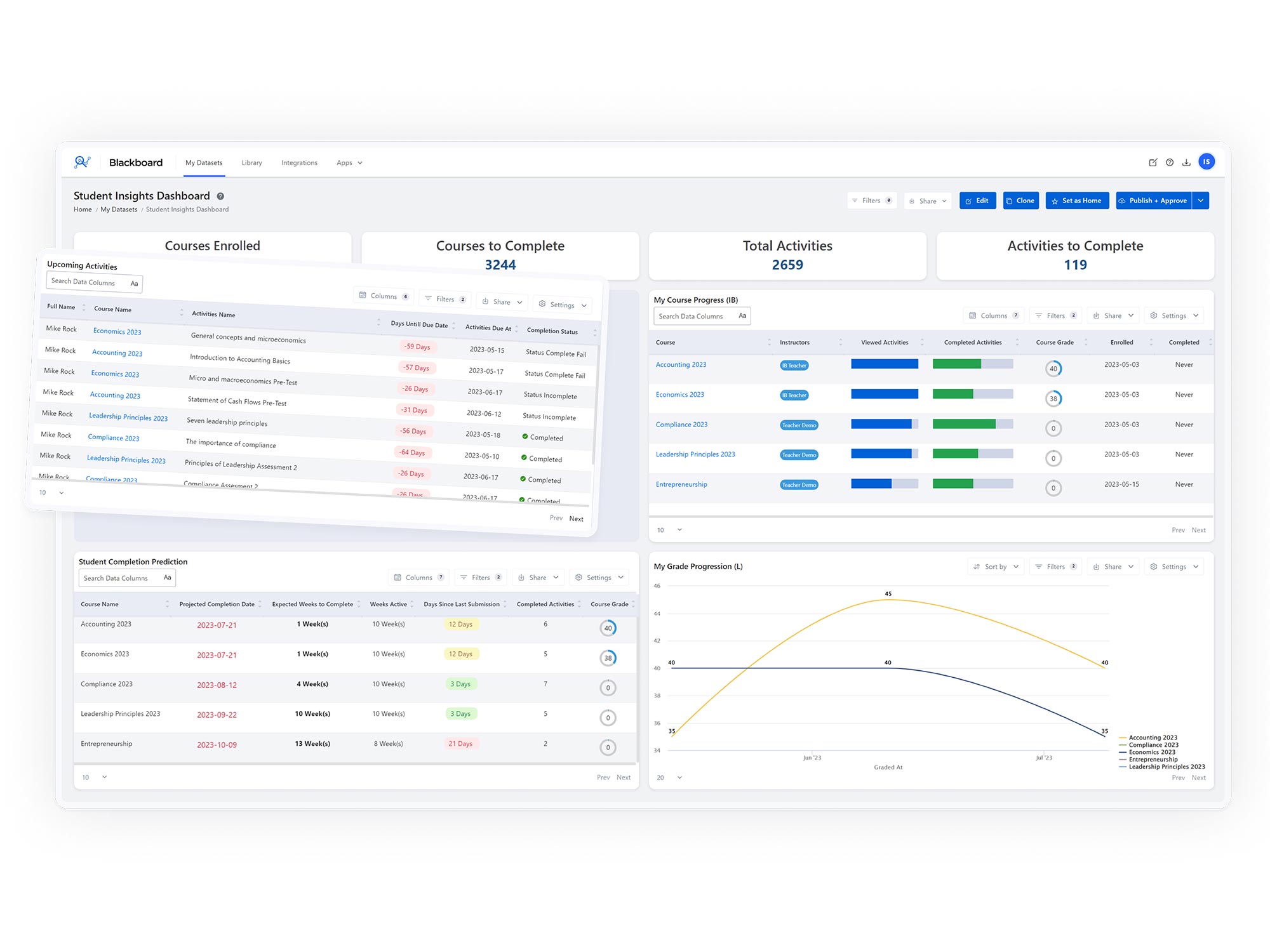Open Columns selector in Student Completion Prediction

[418, 578]
